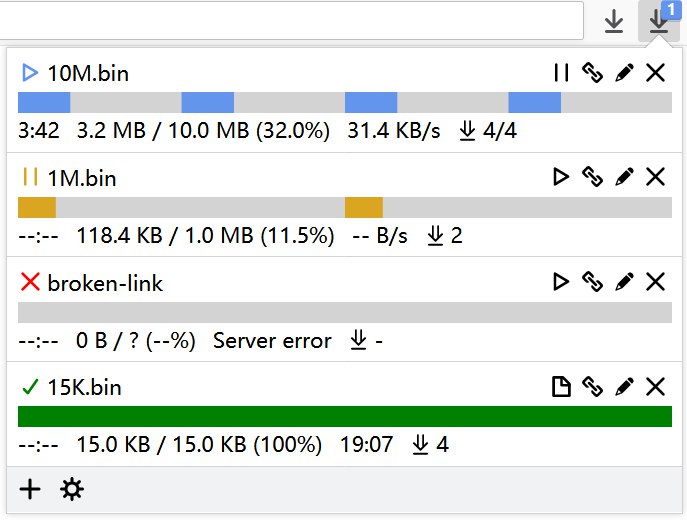Edit the 15K.bin download entry
The image size is (687, 526).
(624, 387)
